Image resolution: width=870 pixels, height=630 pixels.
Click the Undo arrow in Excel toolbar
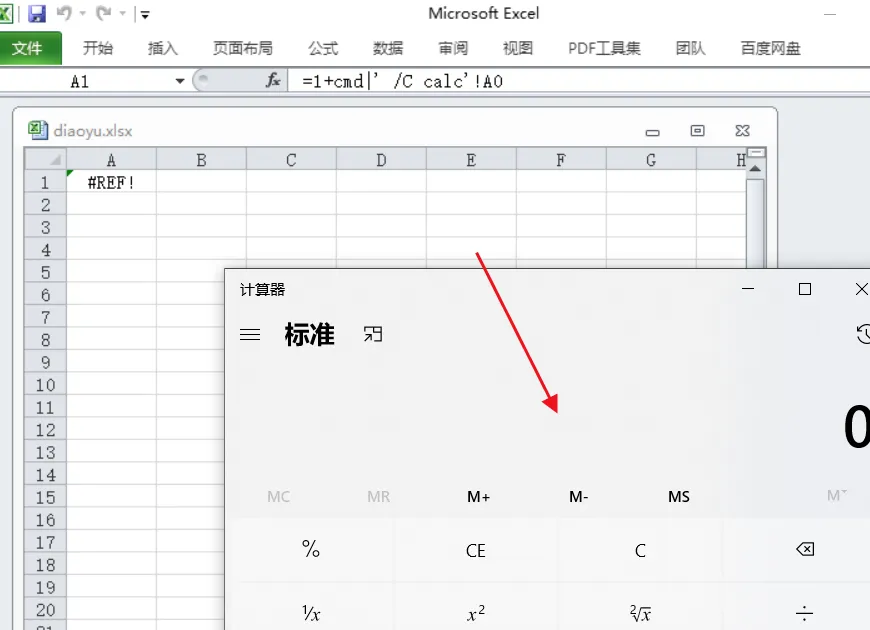coord(64,13)
